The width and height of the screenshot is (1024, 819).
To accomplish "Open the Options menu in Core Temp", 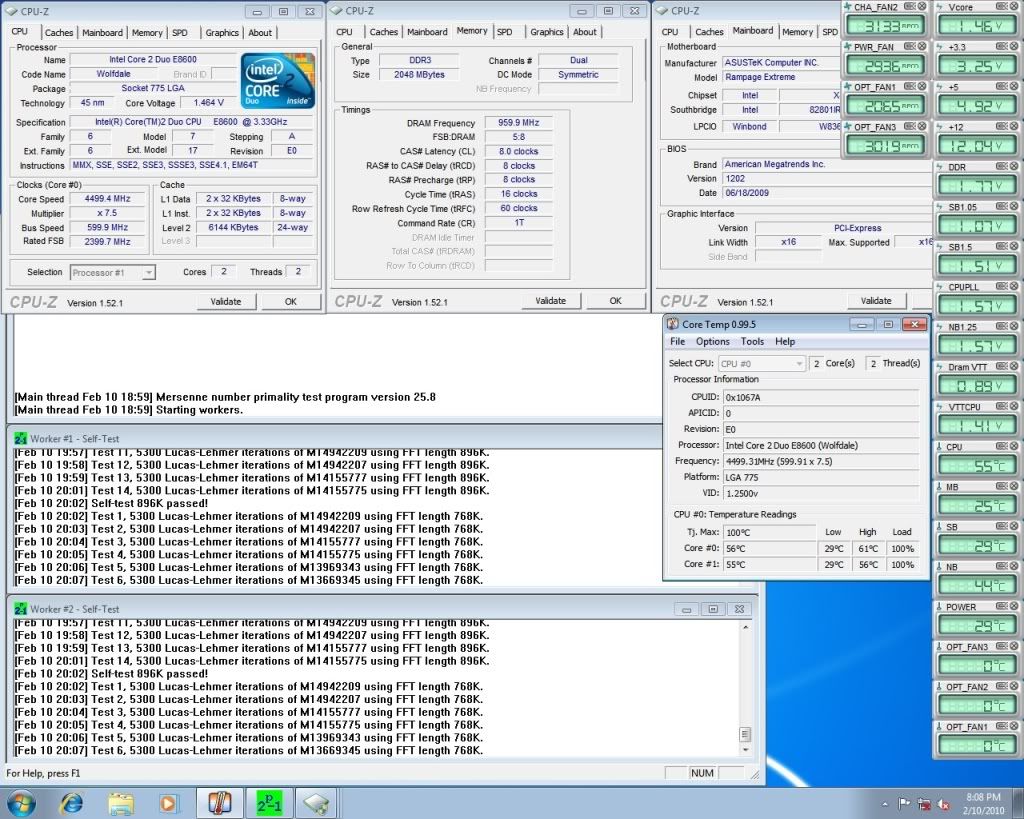I will (x=712, y=342).
